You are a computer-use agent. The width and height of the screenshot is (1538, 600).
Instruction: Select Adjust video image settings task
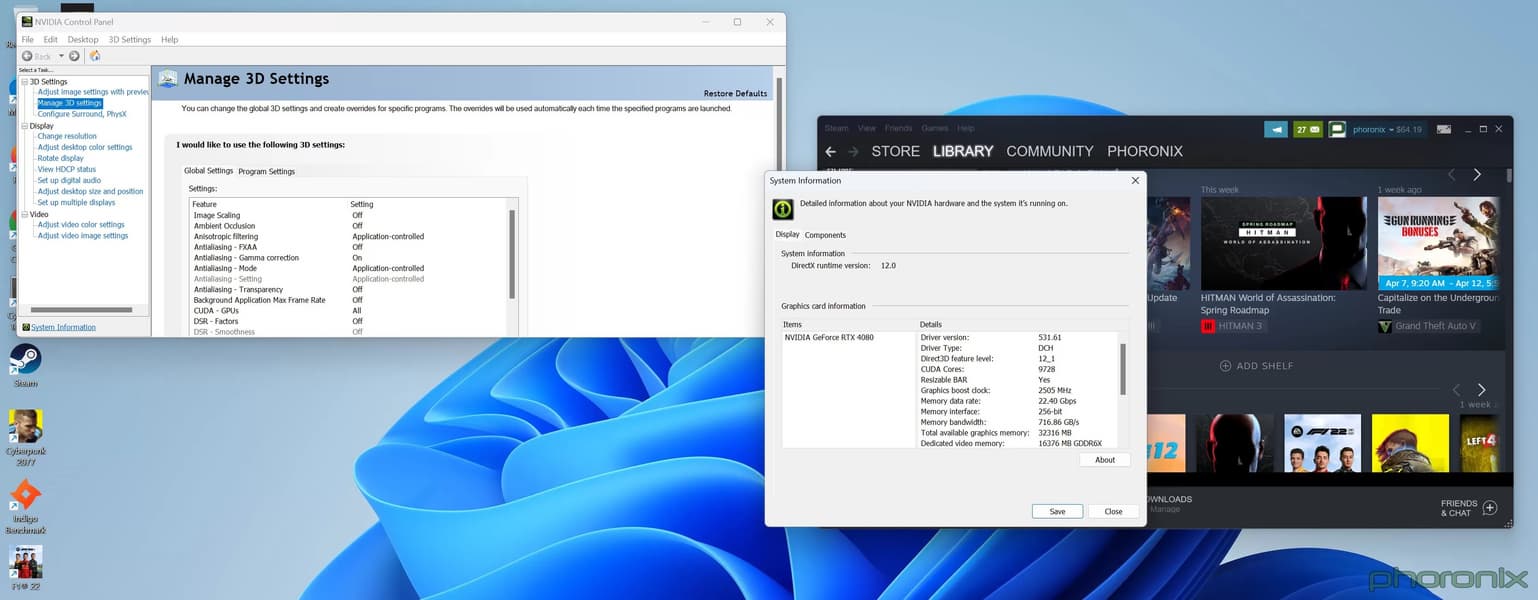click(83, 236)
